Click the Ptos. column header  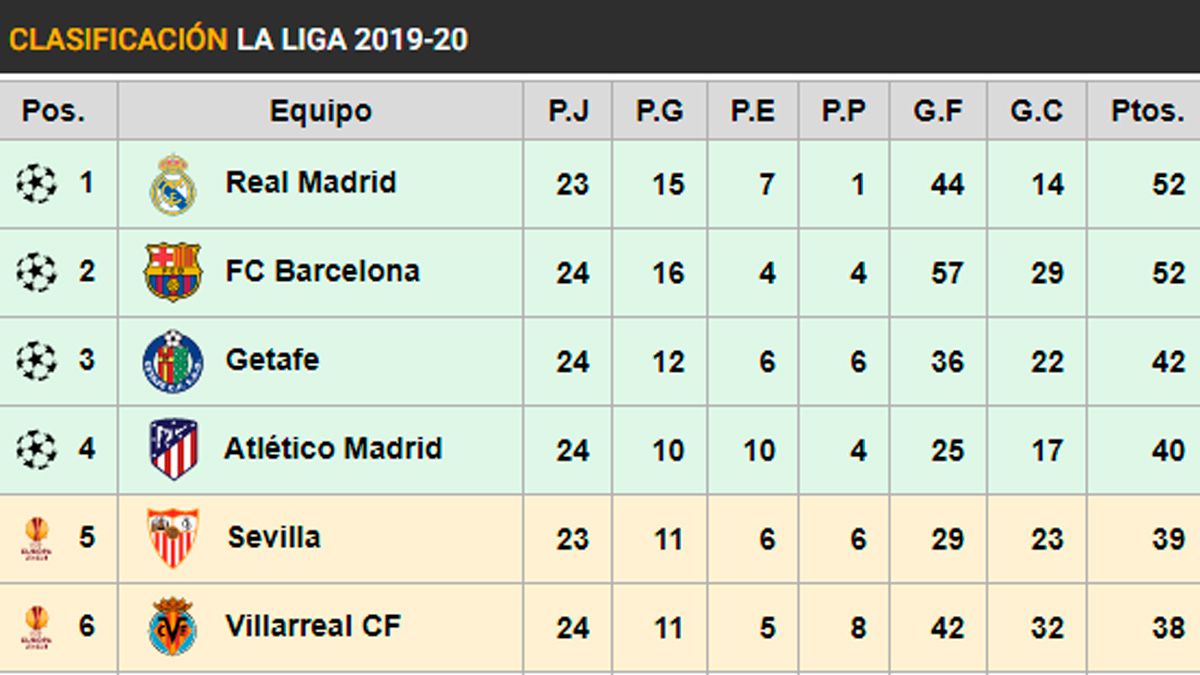point(1148,111)
